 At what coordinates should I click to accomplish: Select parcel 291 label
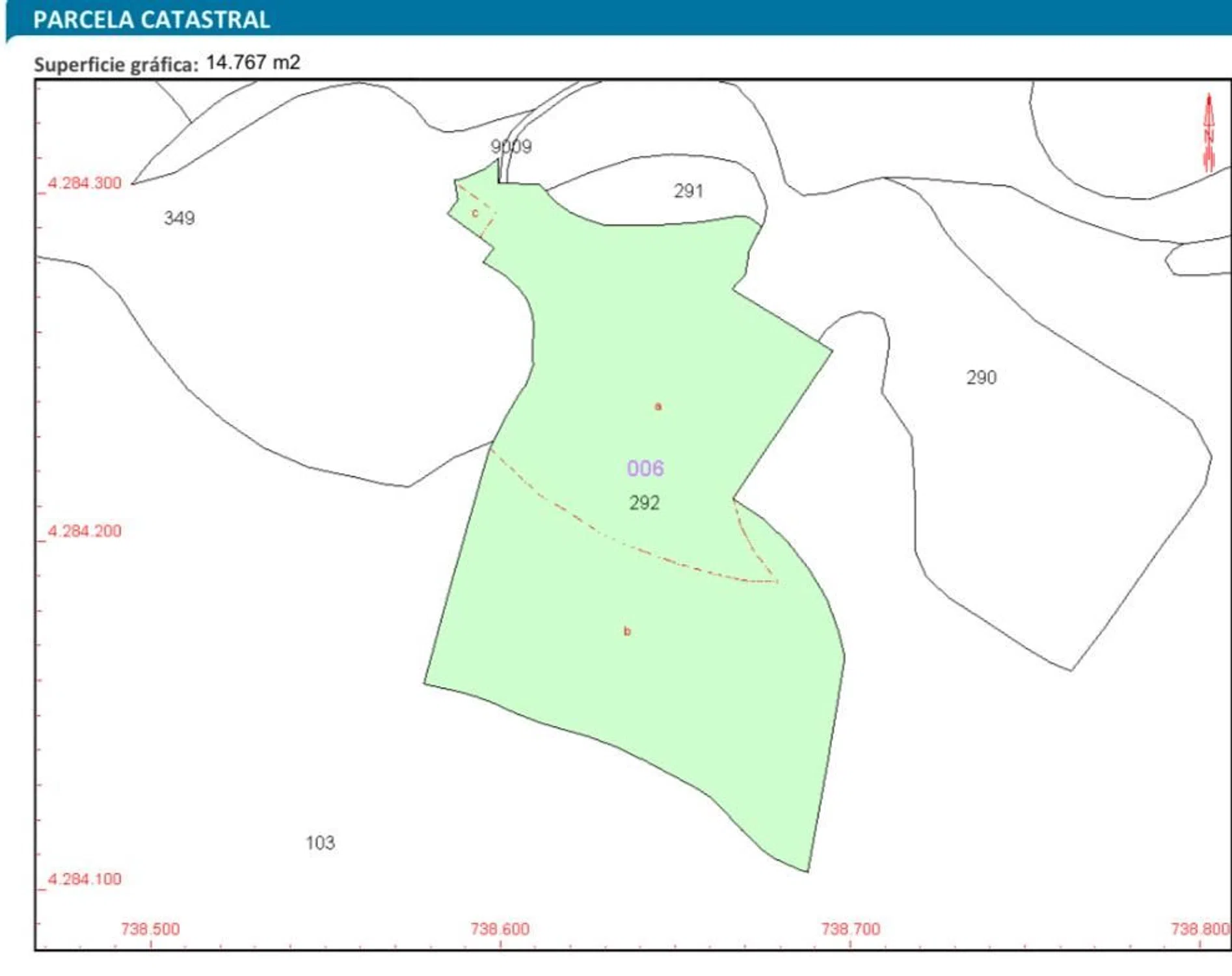[x=688, y=191]
